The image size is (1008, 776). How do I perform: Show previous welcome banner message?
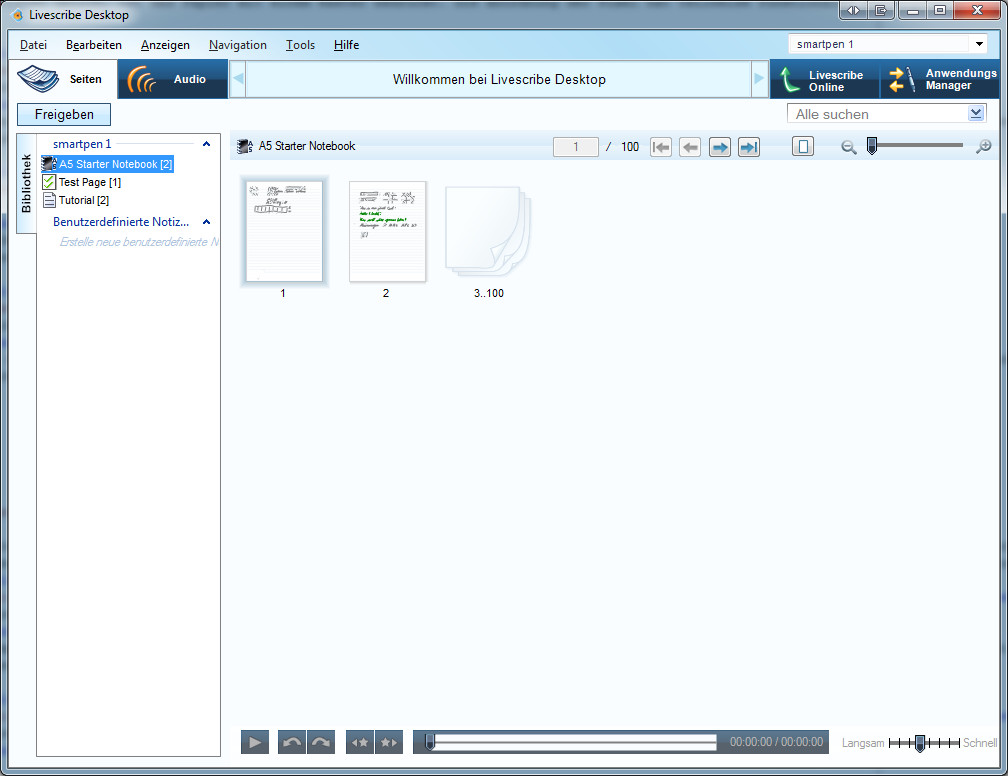tap(238, 79)
